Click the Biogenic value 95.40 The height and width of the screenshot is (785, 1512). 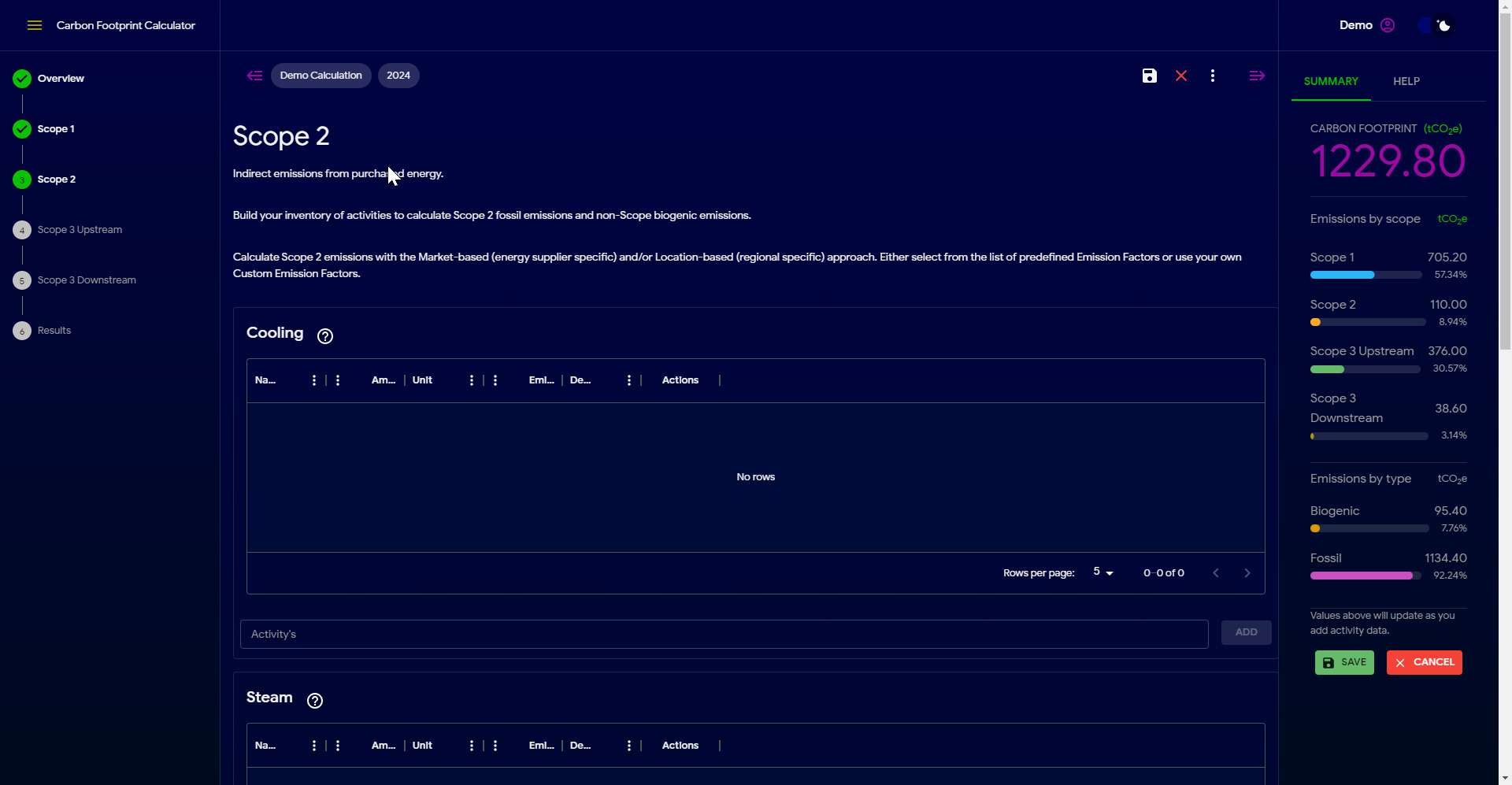(x=1451, y=511)
